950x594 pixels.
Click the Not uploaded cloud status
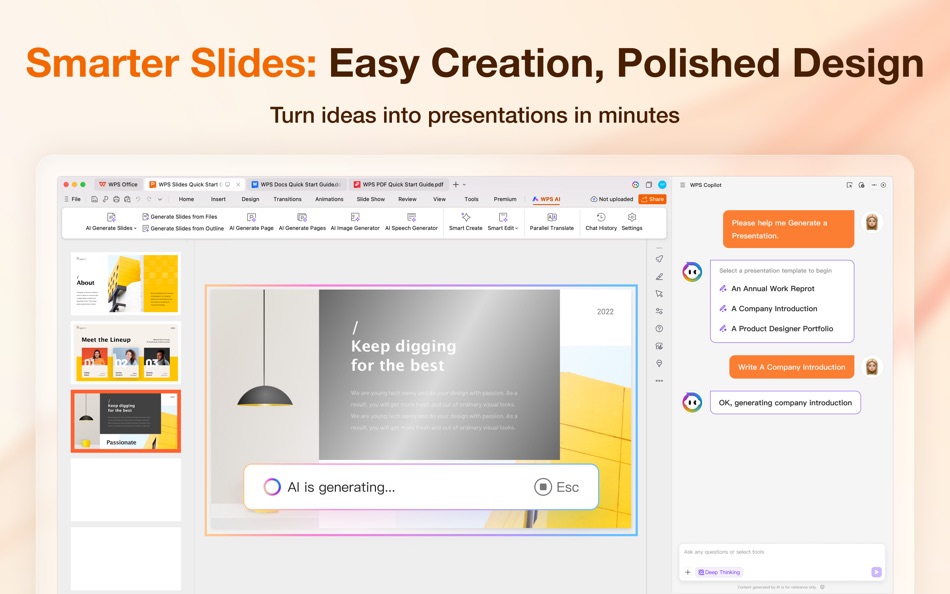pyautogui.click(x=612, y=199)
